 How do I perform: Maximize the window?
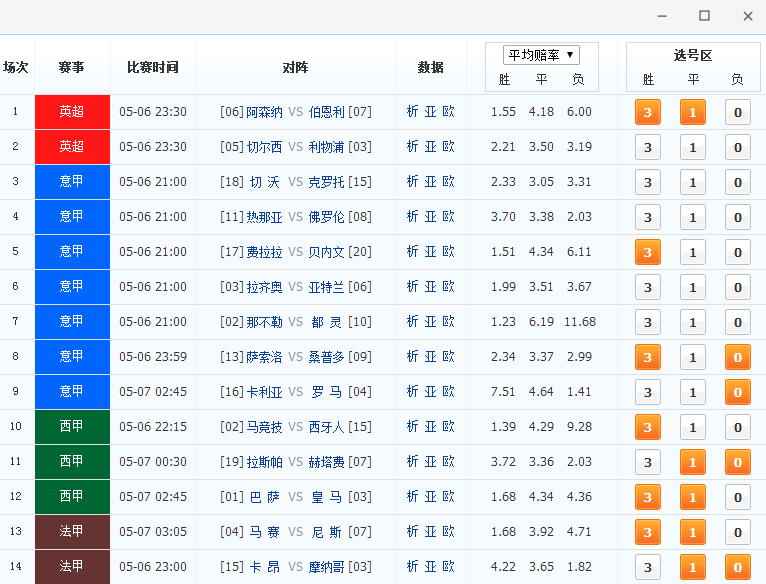704,16
